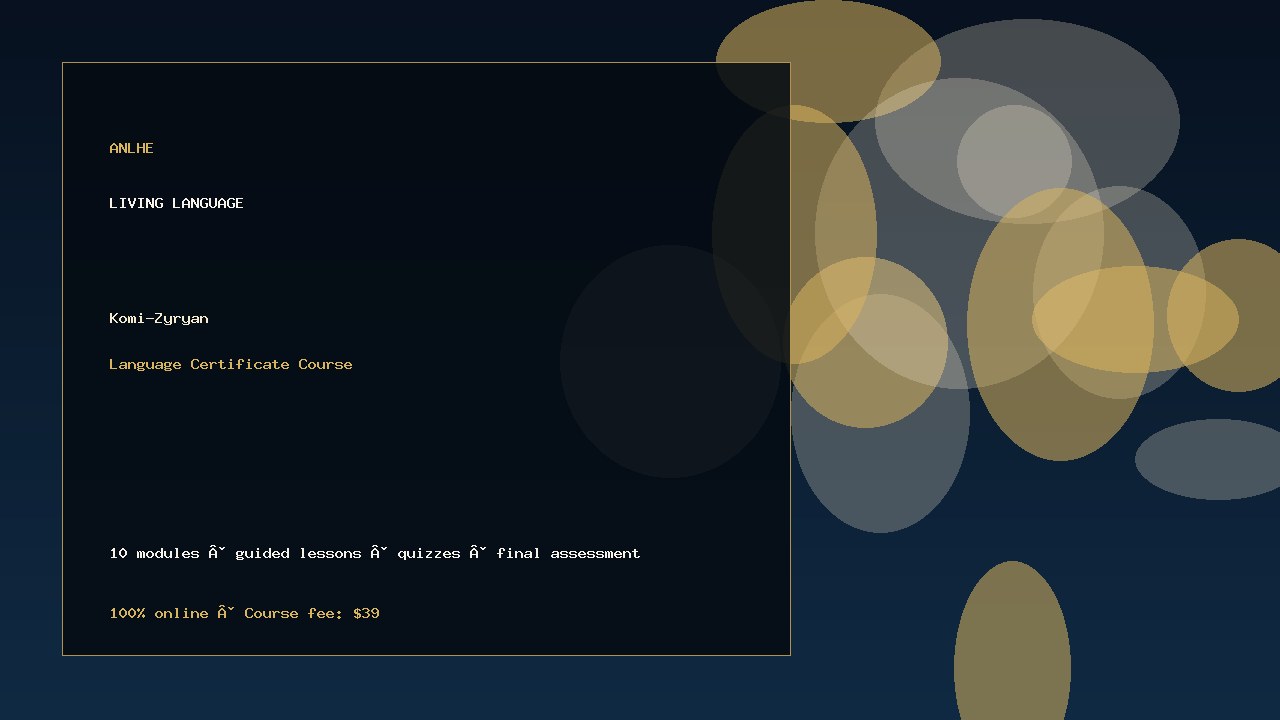Click the dark circle inside the card
The width and height of the screenshot is (1280, 720).
(670, 361)
